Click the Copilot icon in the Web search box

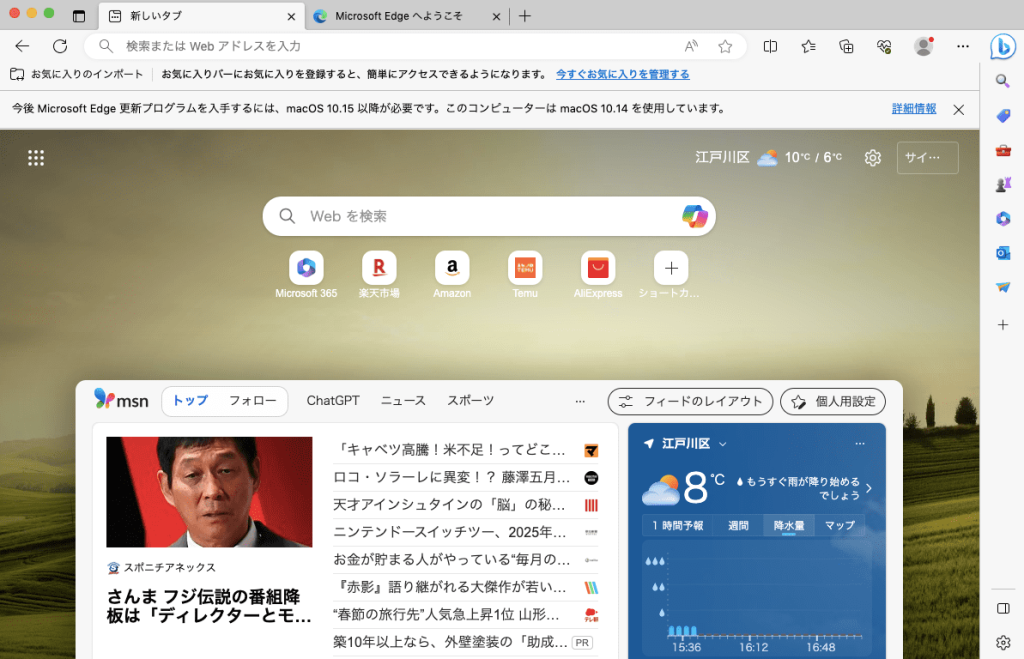(x=694, y=216)
